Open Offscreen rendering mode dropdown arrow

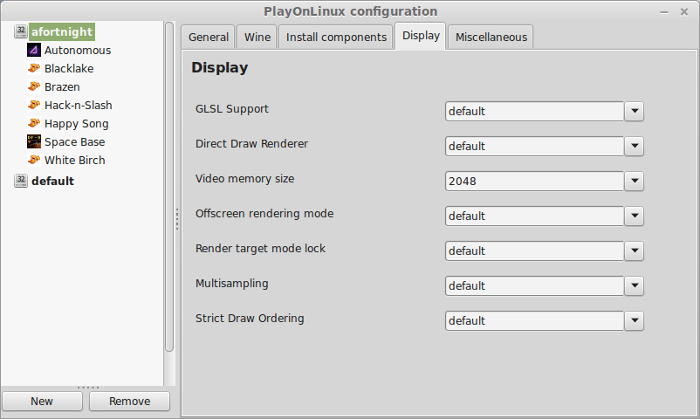coord(634,216)
